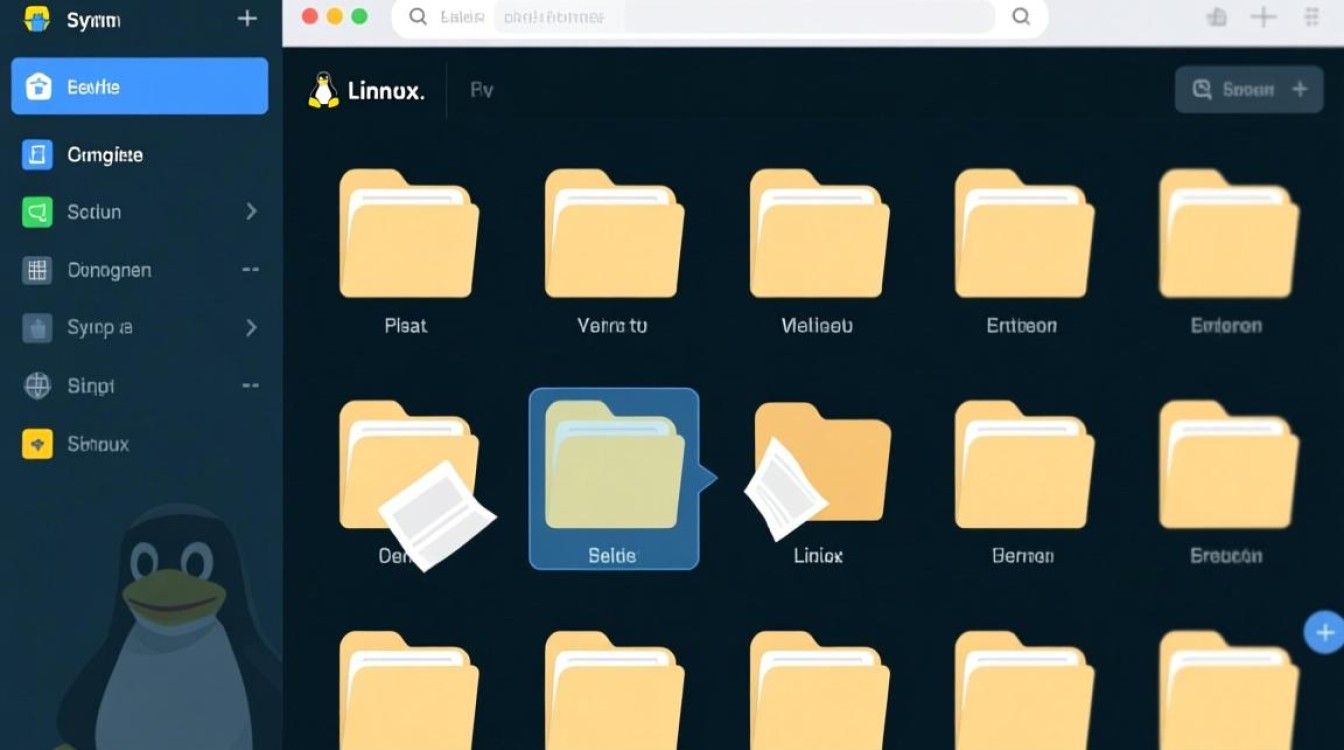Expand the Synpa sidebar item chevron
This screenshot has width=1344, height=750.
coord(251,328)
